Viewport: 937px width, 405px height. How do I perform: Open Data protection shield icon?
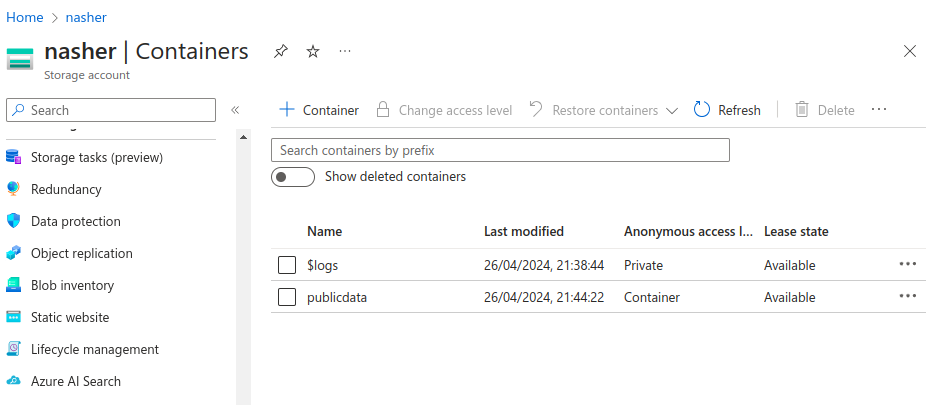click(13, 221)
